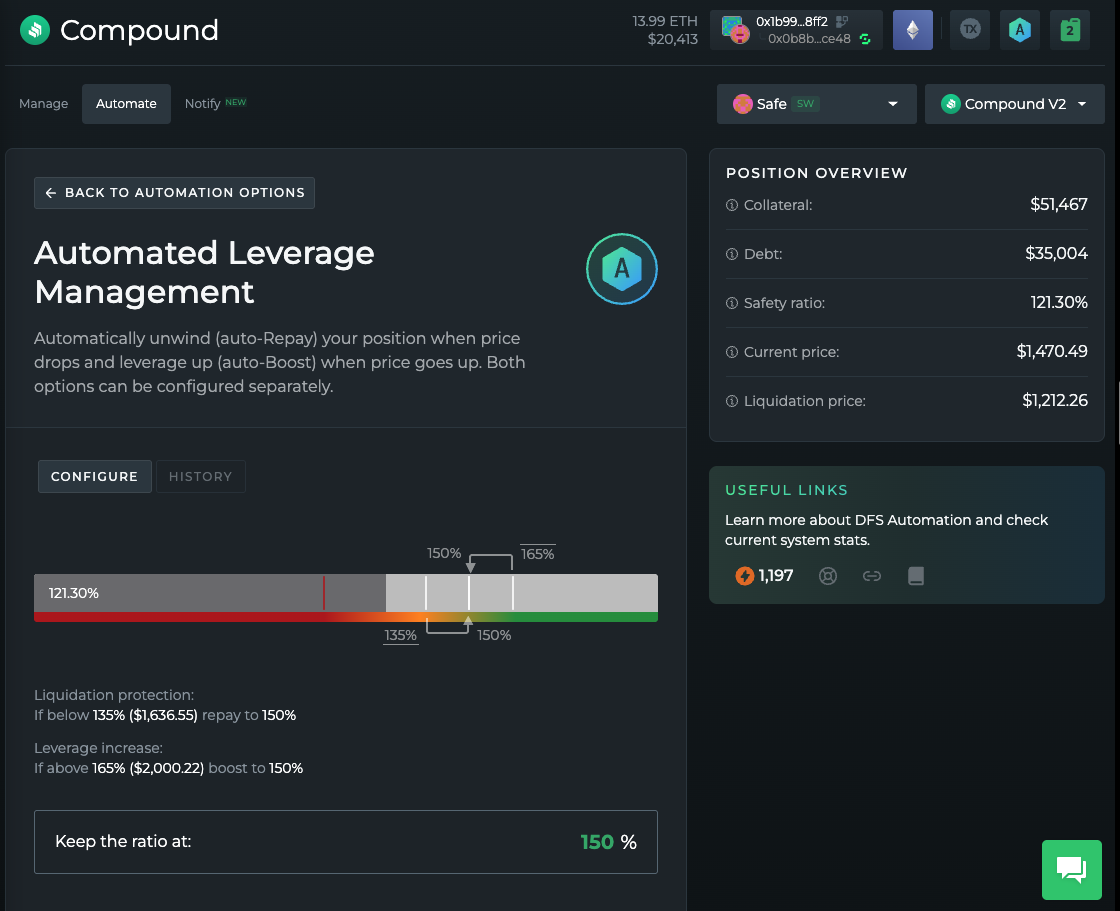Expand the Safe wallet dropdown

pyautogui.click(x=816, y=104)
